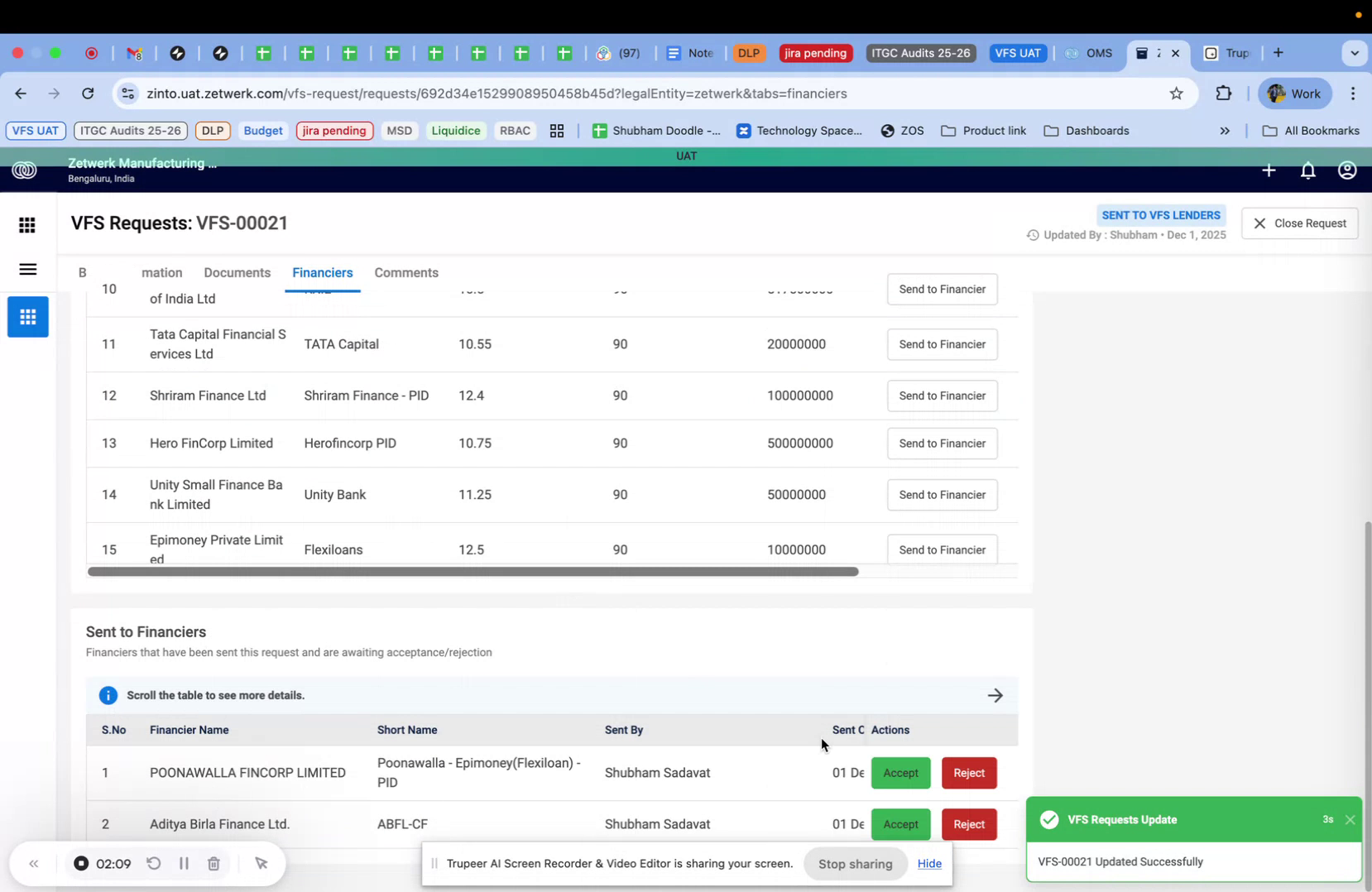Screen dimensions: 1372x892
Task: Open the user profile avatar
Action: pyautogui.click(x=1346, y=170)
